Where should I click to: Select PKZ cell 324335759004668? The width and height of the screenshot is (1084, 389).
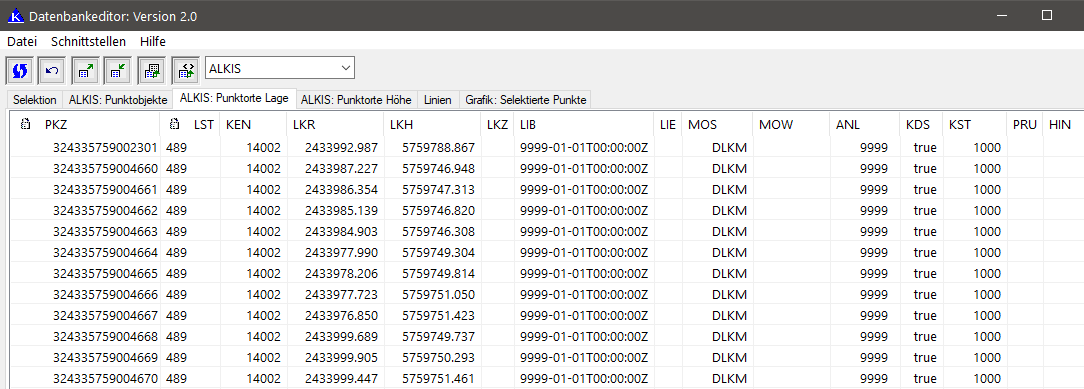(105, 336)
